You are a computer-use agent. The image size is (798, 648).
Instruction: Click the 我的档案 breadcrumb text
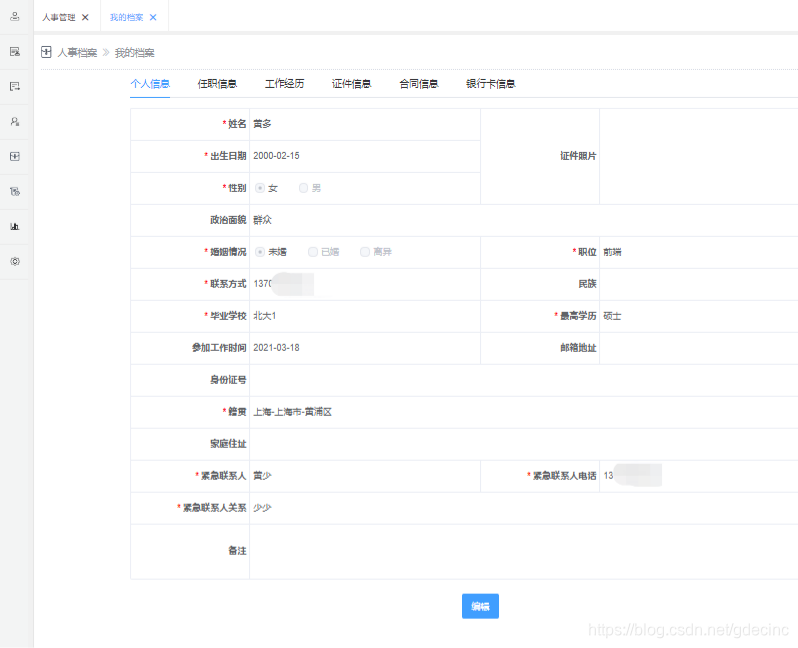pos(135,52)
